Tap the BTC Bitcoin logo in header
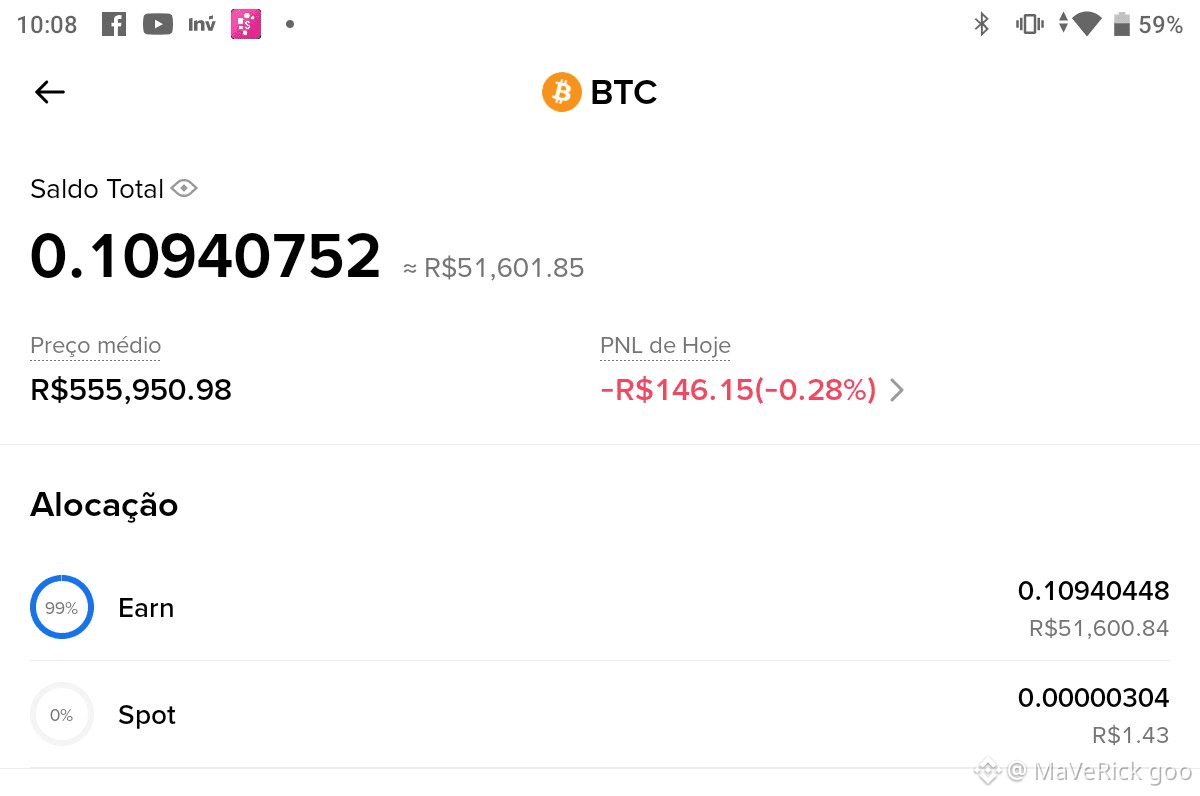This screenshot has width=1200, height=796. point(561,92)
